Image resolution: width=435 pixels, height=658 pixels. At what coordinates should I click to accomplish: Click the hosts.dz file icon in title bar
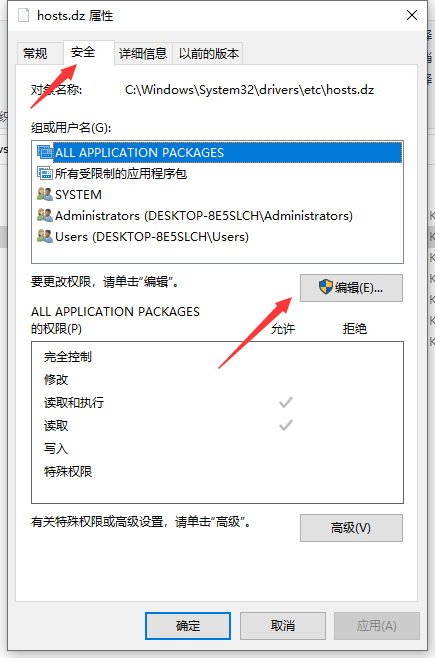[x=23, y=16]
